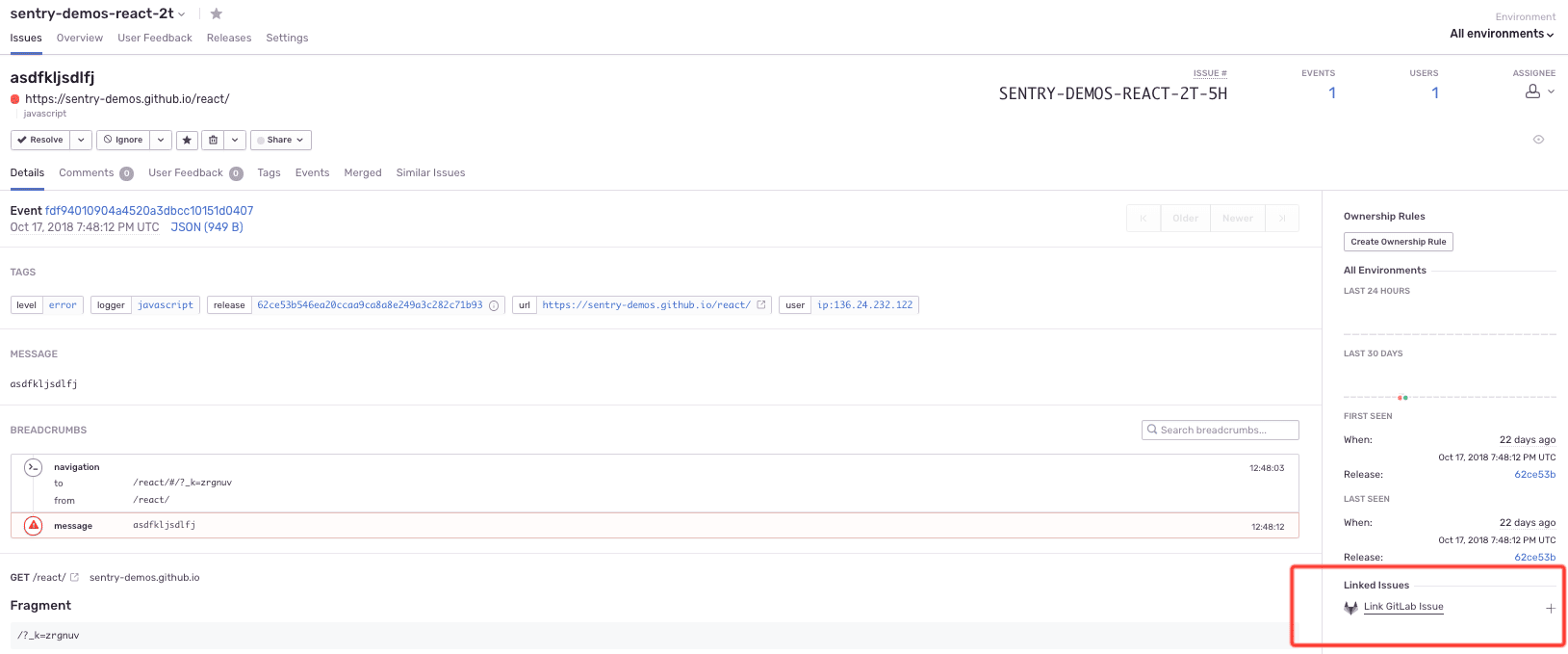1568x654 pixels.
Task: Expand the Resolve options arrow
Action: [x=81, y=140]
